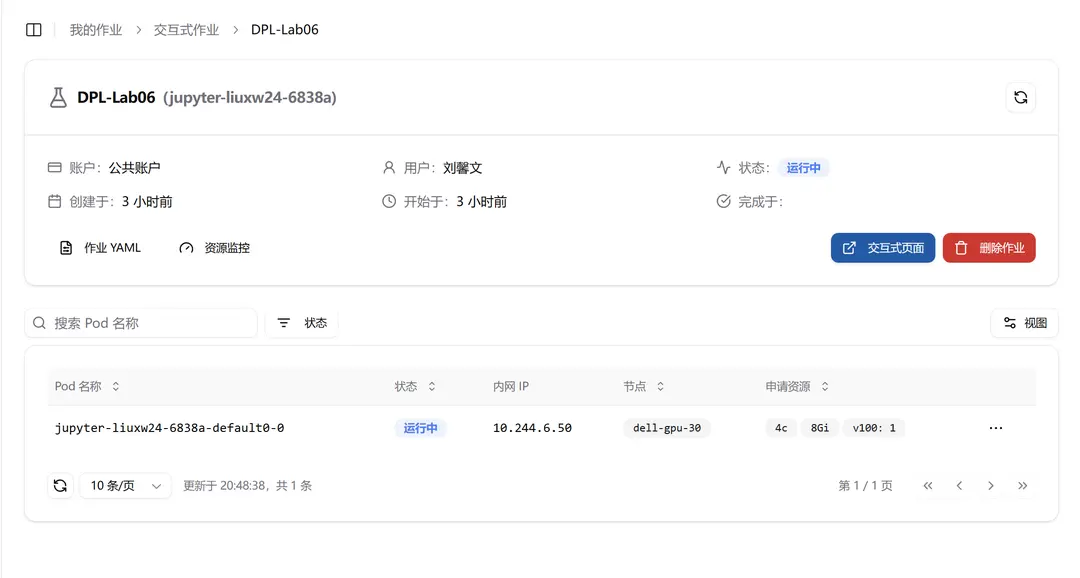
Task: Click the refresh icon in job header
Action: click(x=1021, y=98)
